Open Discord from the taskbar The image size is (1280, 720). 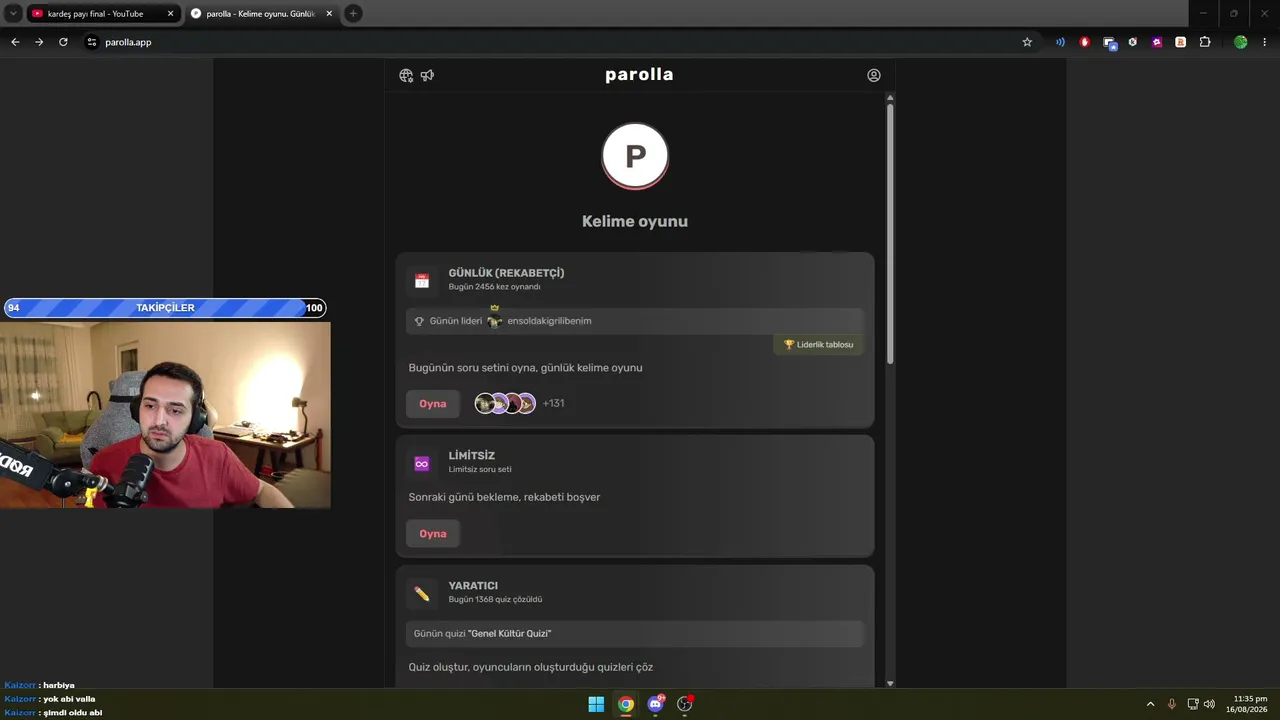(x=656, y=704)
